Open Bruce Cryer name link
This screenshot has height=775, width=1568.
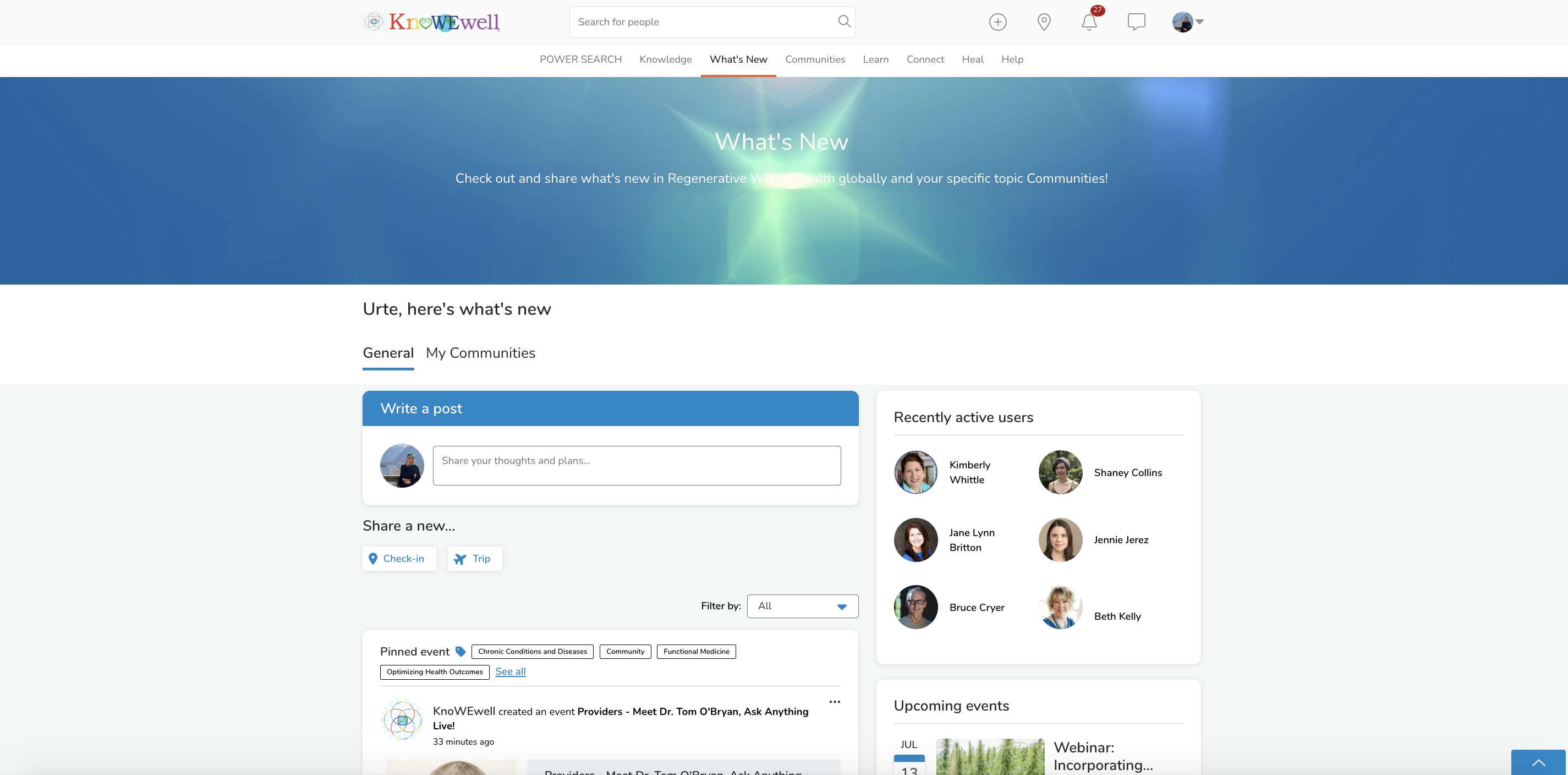[x=977, y=607]
